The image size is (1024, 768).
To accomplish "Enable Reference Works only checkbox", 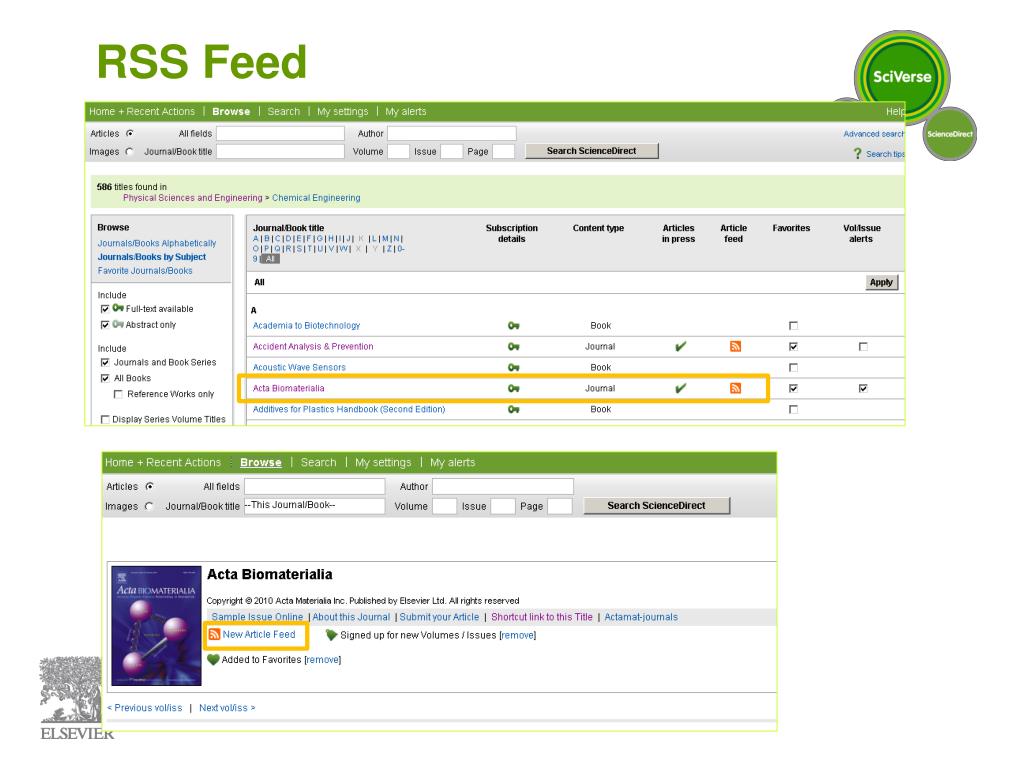I will click(118, 394).
